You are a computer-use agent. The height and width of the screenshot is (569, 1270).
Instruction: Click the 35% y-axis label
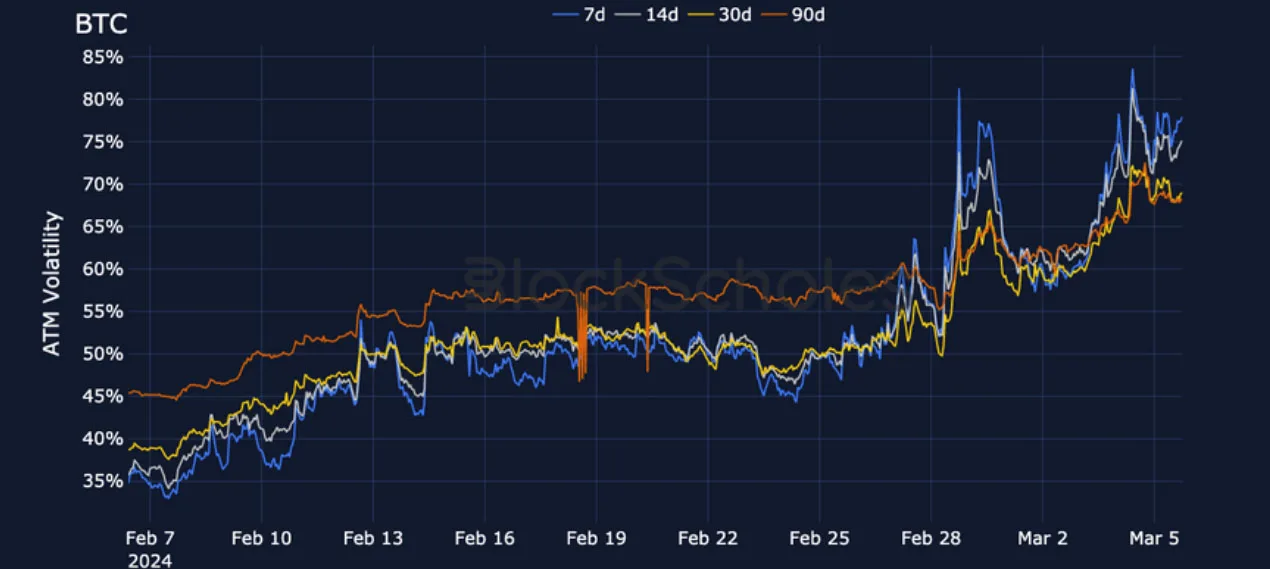pos(103,481)
